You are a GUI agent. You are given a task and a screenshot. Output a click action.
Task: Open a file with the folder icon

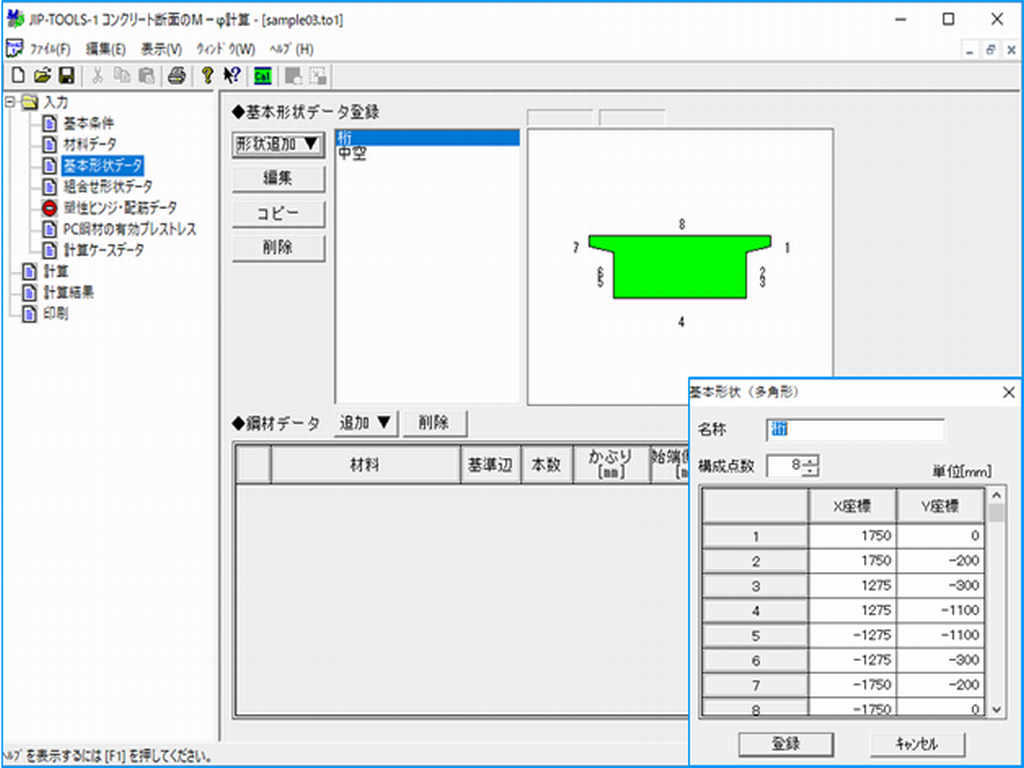coord(42,75)
